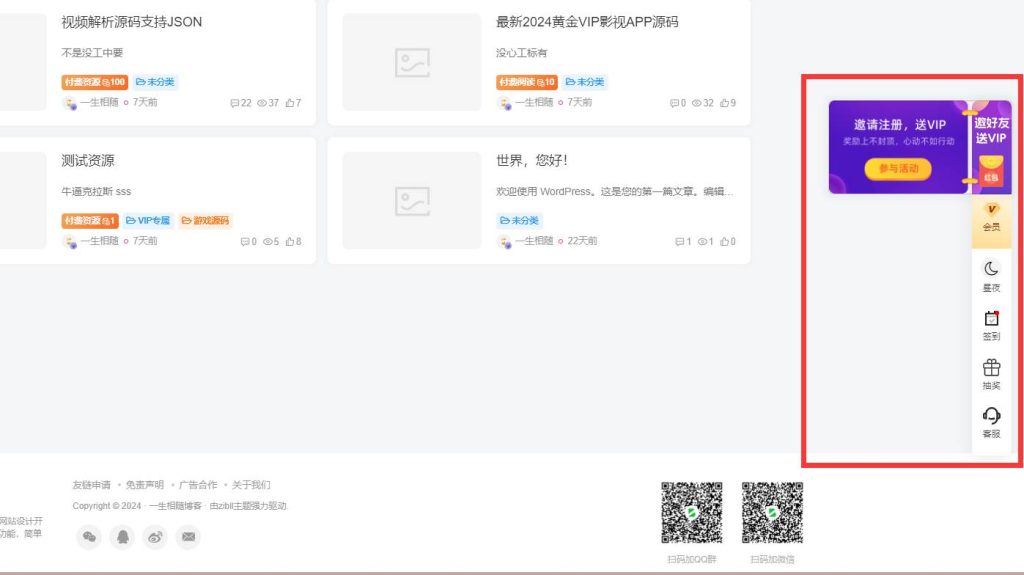The width and height of the screenshot is (1024, 575).
Task: Click the 扫码加微信 QR code
Action: tap(772, 513)
